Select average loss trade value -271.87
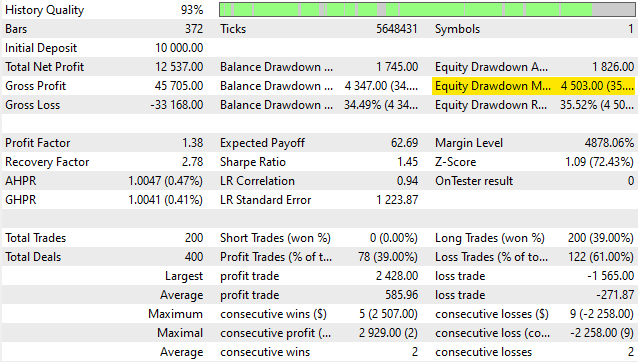The height and width of the screenshot is (362, 639). [615, 295]
